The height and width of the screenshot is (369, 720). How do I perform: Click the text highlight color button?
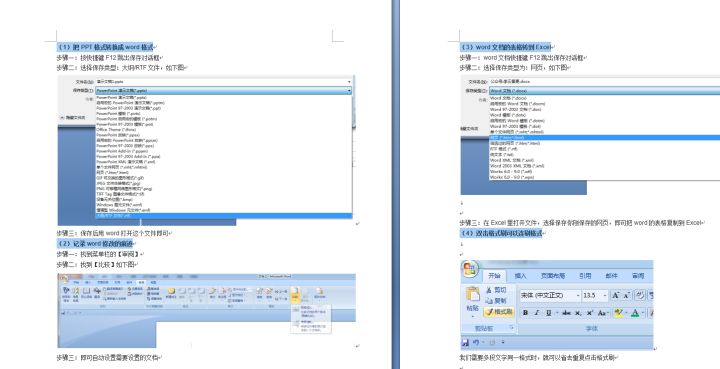click(x=618, y=313)
